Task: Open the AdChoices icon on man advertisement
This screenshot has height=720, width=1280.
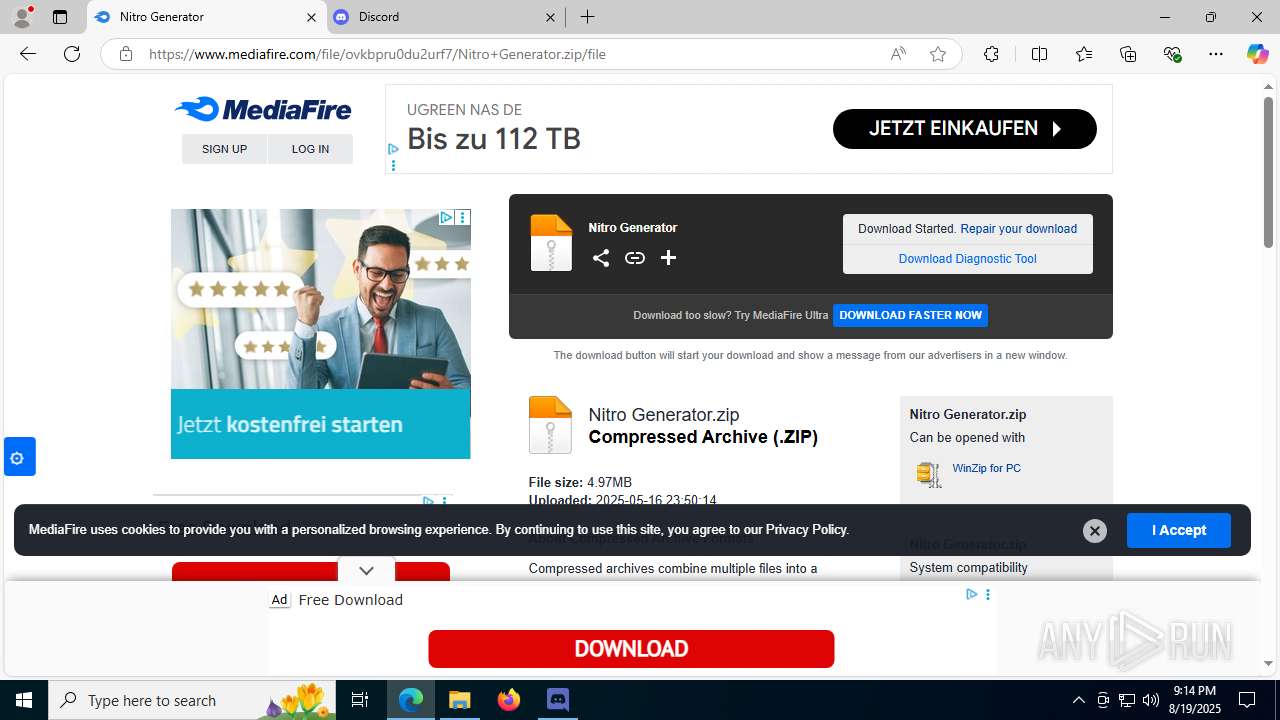Action: 446,217
